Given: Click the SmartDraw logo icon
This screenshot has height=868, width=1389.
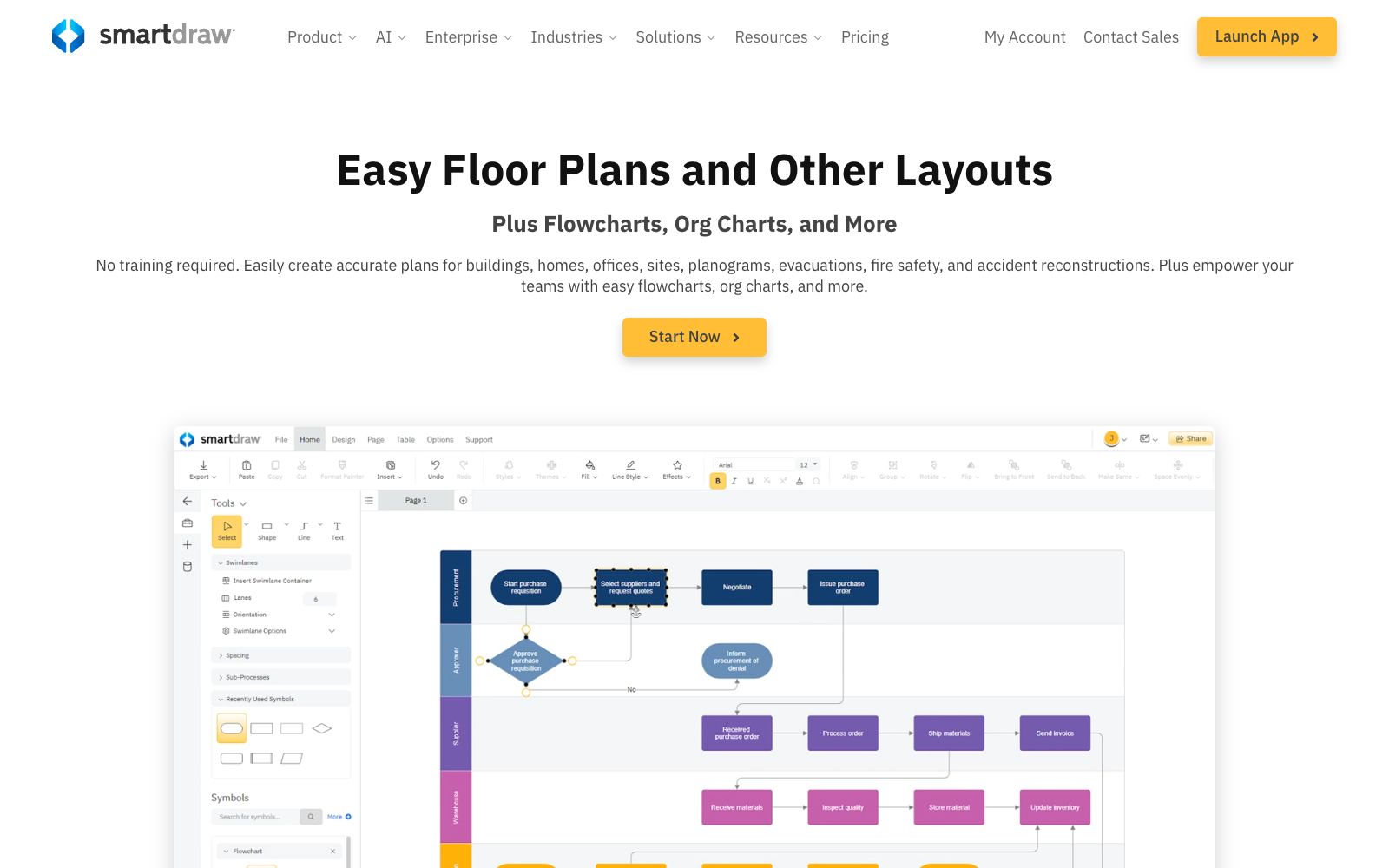Looking at the screenshot, I should point(68,36).
